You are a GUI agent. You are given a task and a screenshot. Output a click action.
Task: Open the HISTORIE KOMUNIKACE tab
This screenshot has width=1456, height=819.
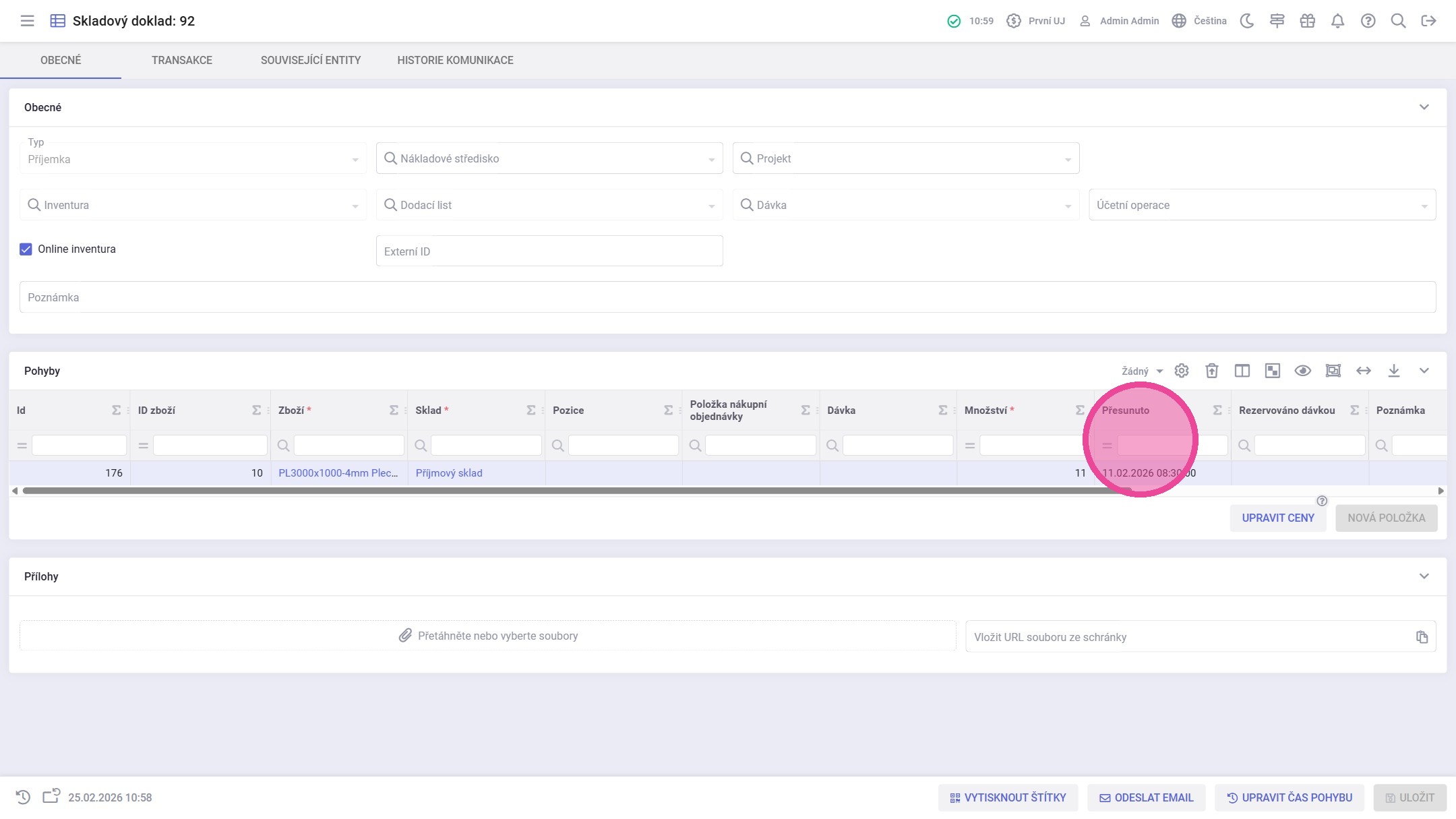click(455, 60)
